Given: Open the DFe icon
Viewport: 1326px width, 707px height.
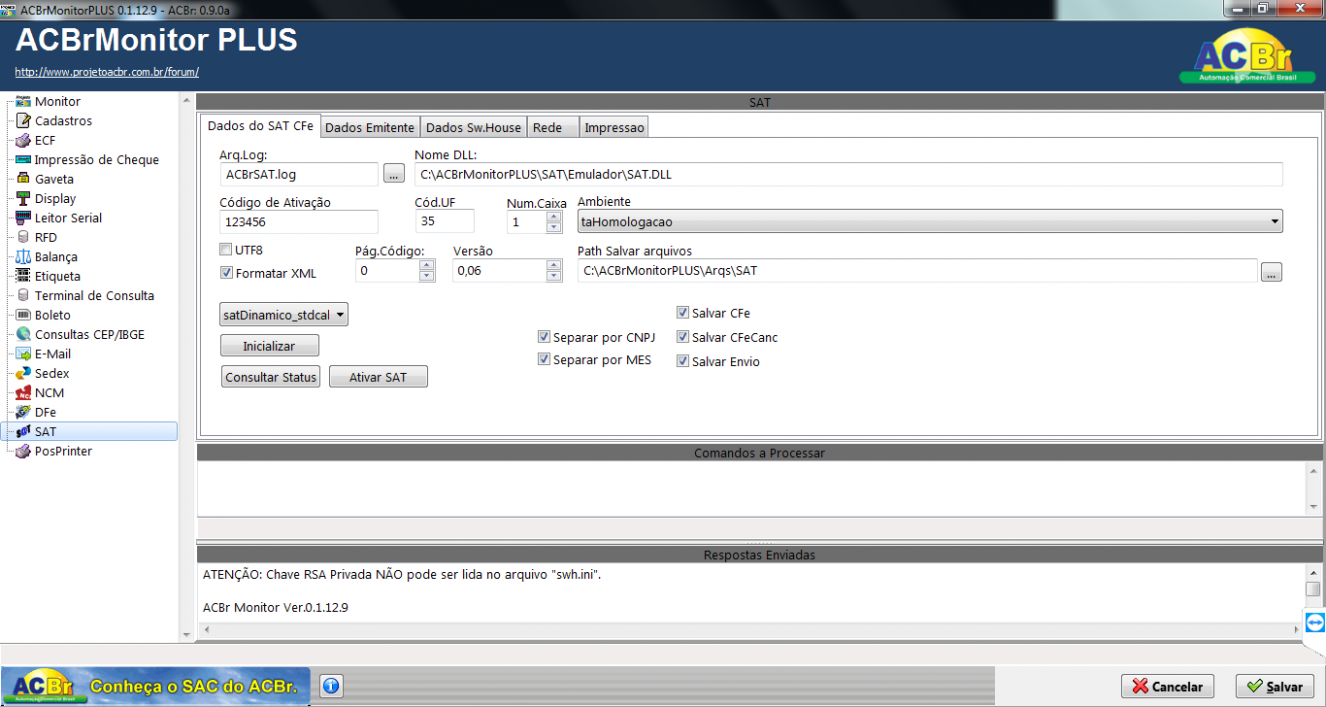Looking at the screenshot, I should pos(23,412).
